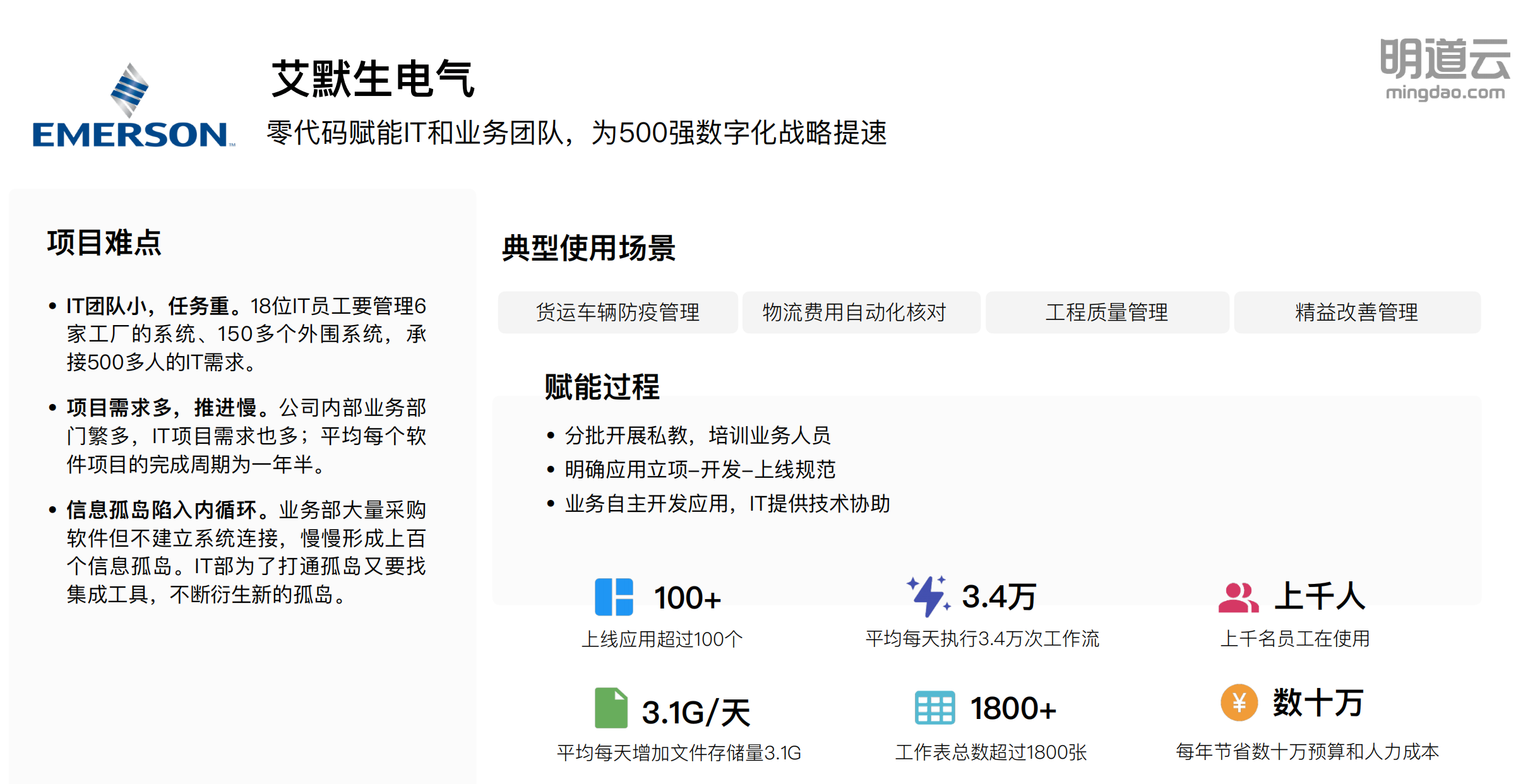
Task: Click the teal worksheet table icon
Action: 934,708
